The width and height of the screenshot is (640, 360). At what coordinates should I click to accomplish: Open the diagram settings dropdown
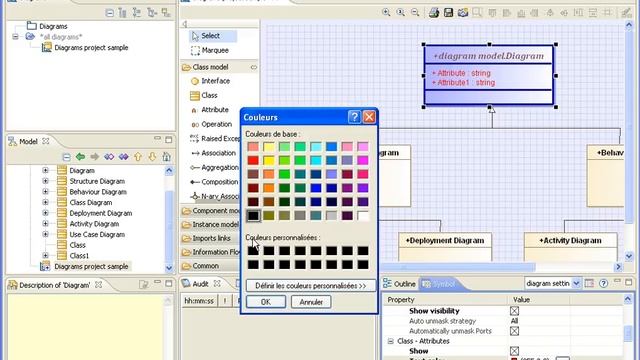(576, 283)
